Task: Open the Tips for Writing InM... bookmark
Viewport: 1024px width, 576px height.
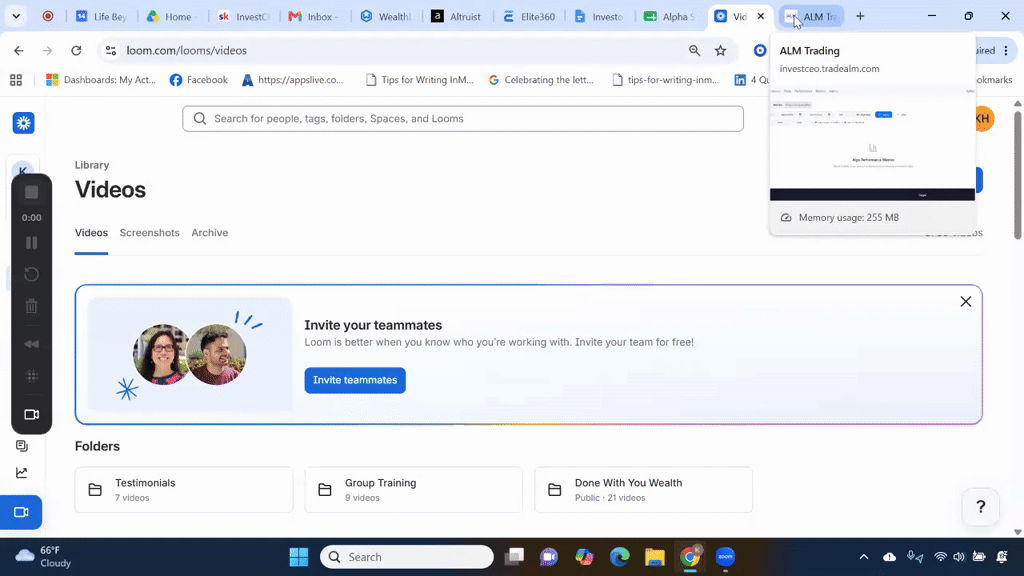Action: coord(419,80)
